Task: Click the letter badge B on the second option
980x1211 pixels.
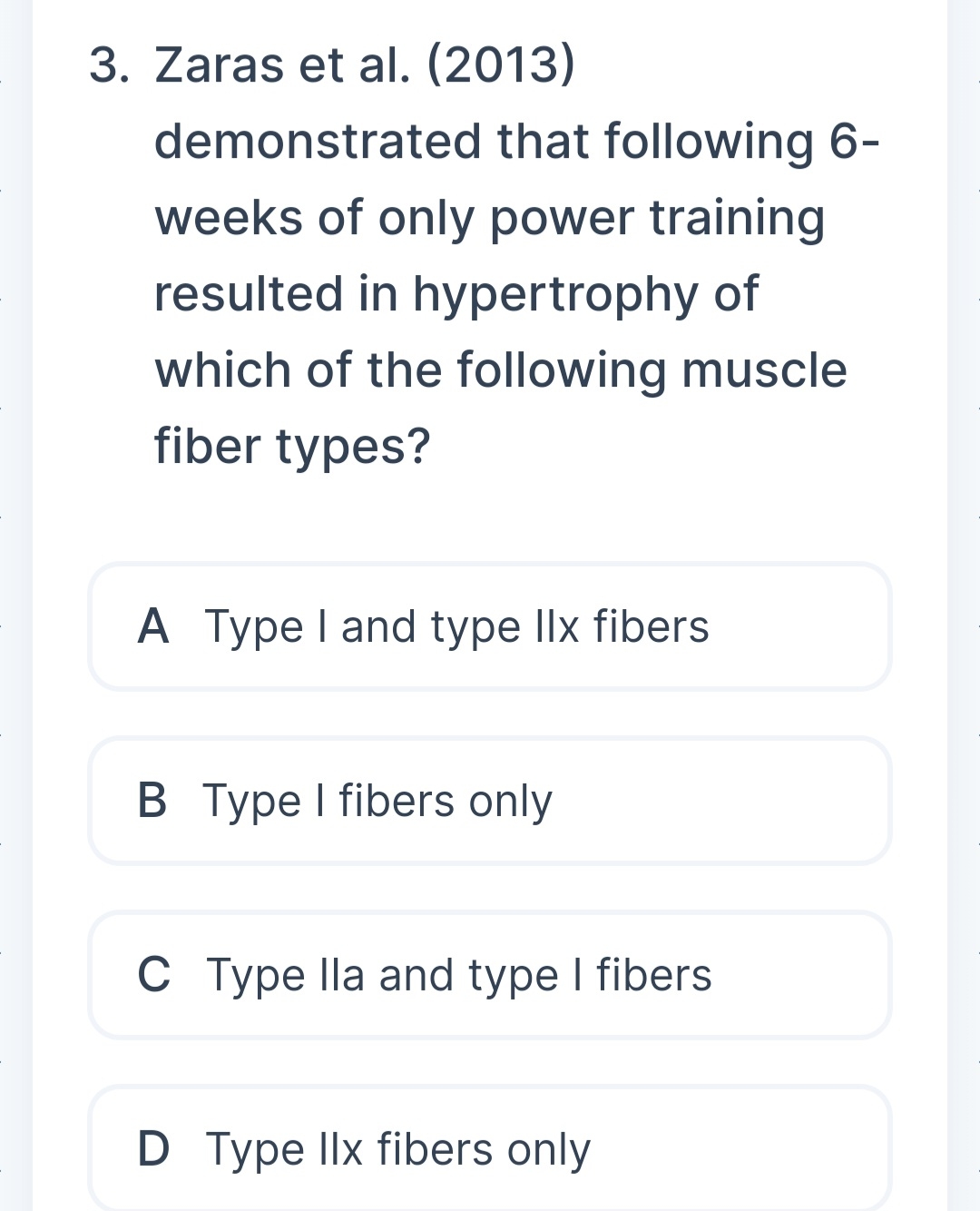Action: (154, 801)
